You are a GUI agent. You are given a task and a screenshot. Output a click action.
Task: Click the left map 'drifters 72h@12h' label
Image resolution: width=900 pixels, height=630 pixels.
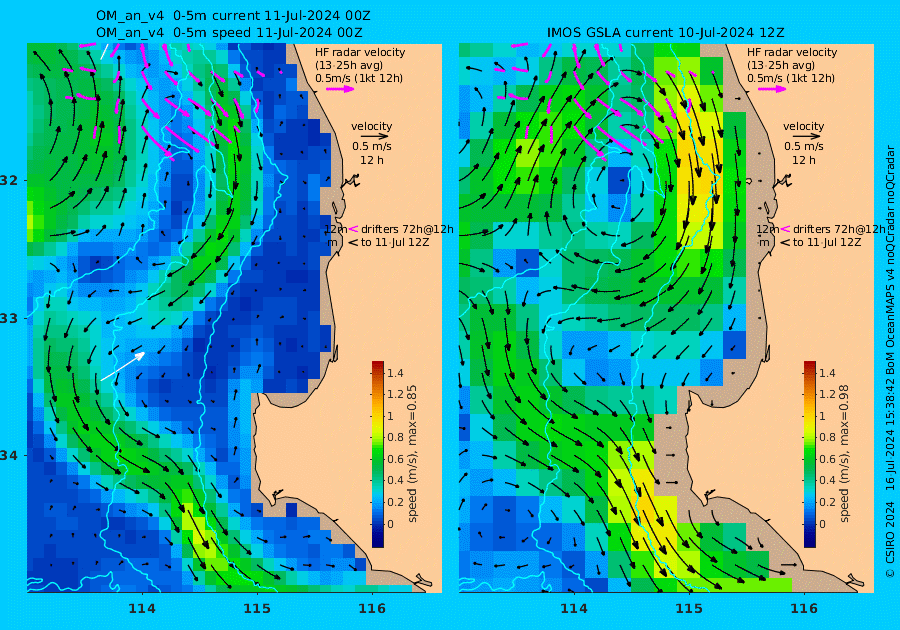click(407, 229)
